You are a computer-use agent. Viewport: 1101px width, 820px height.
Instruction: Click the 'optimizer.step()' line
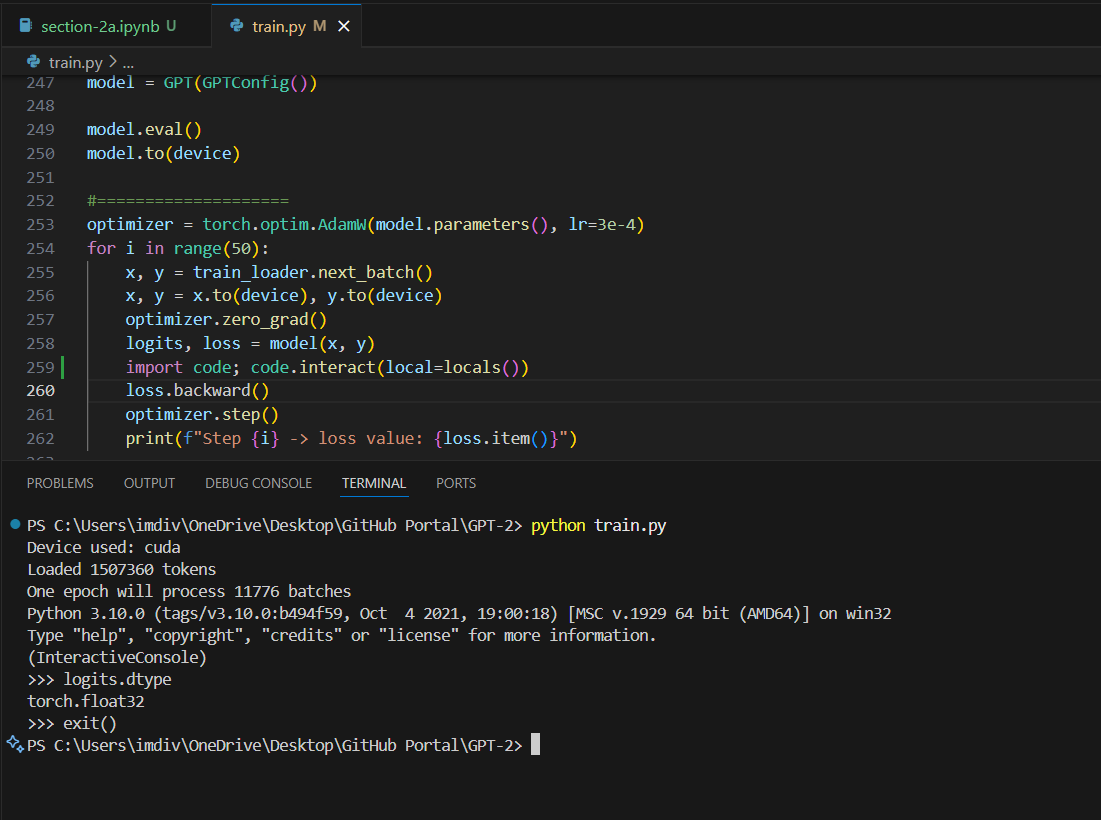[202, 414]
